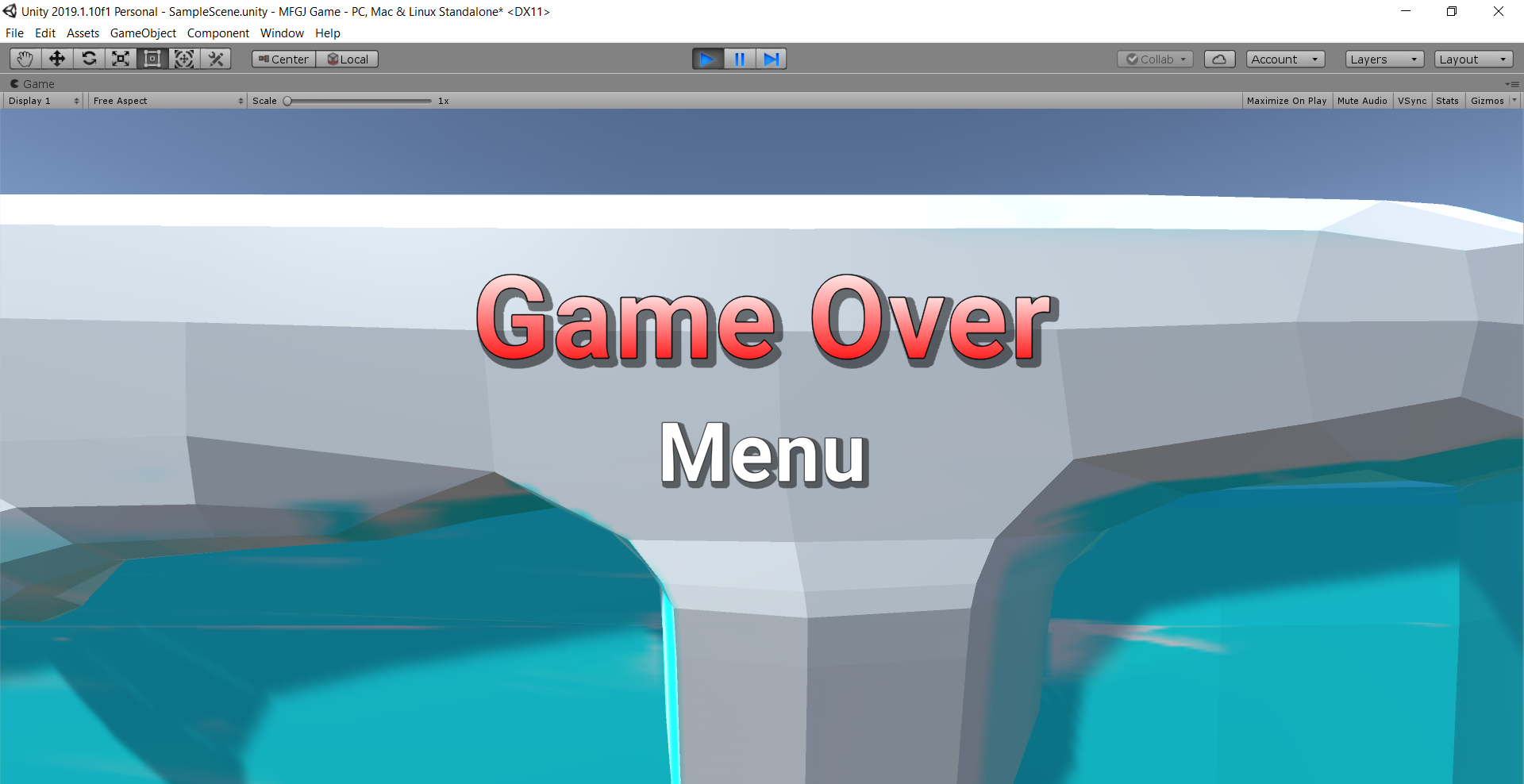Select the Move tool
This screenshot has width=1524, height=784.
tap(57, 59)
